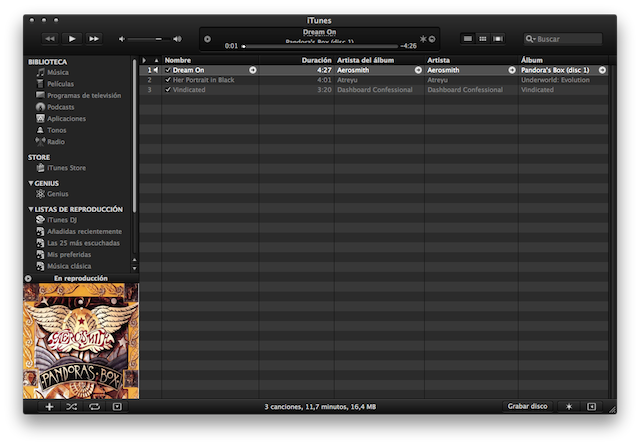Image resolution: width=640 pixels, height=446 pixels.
Task: Click the ascending sort indicator column
Action: click(156, 60)
